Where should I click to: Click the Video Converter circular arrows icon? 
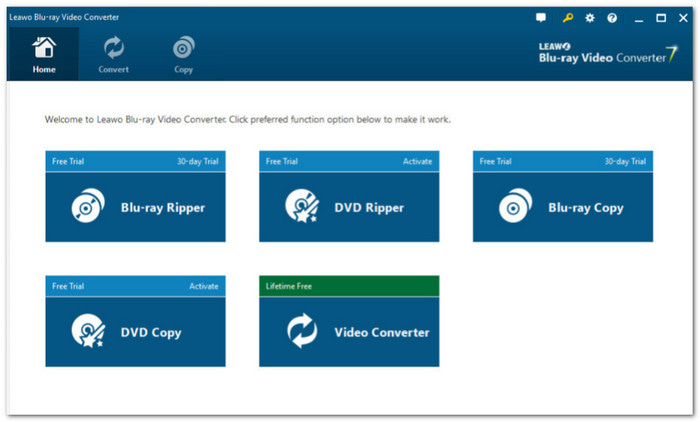pyautogui.click(x=302, y=330)
